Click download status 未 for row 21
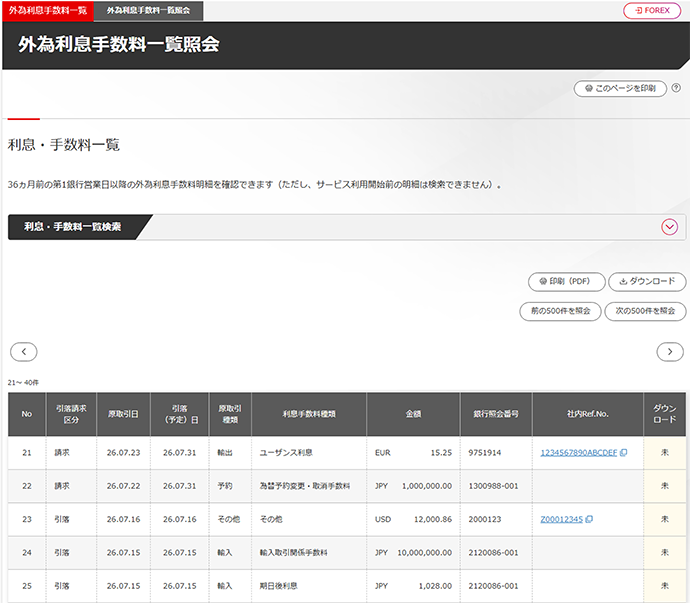The image size is (690, 603). coord(665,453)
